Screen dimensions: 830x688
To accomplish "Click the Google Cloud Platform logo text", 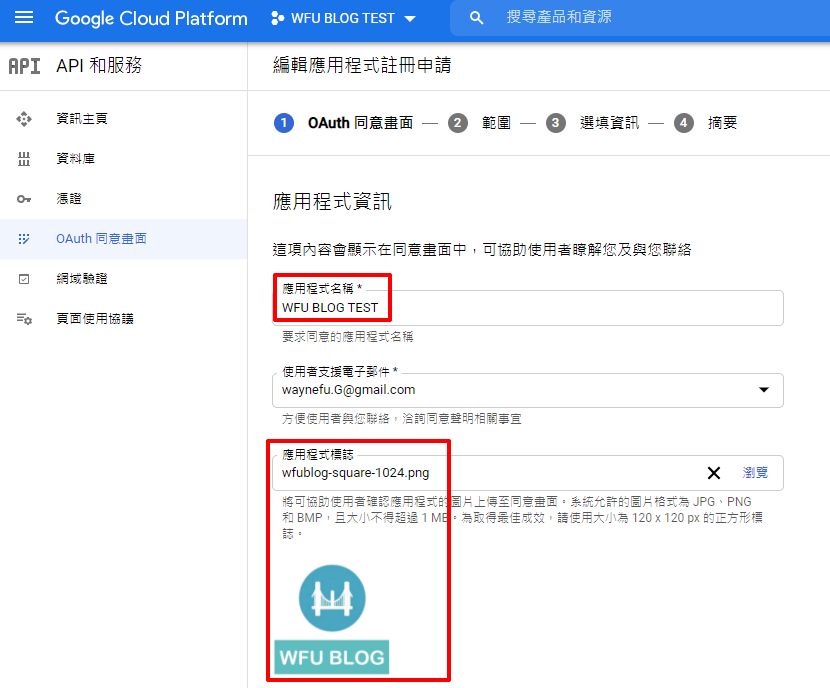I will pos(151,18).
